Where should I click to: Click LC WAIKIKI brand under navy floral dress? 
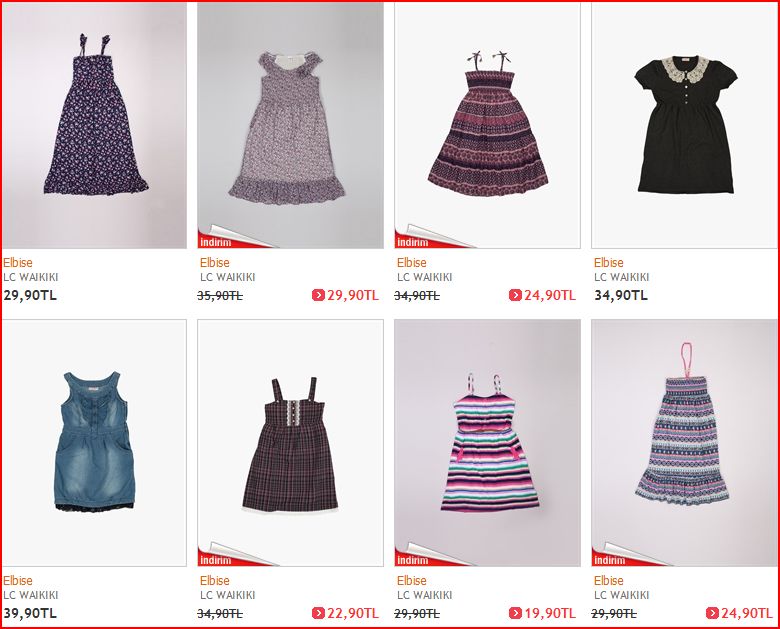click(31, 277)
